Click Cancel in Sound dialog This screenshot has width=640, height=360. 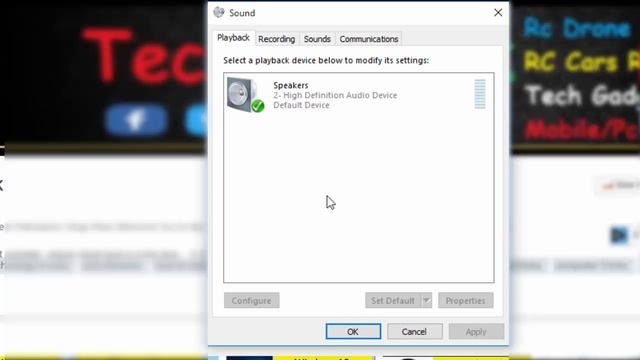414,331
